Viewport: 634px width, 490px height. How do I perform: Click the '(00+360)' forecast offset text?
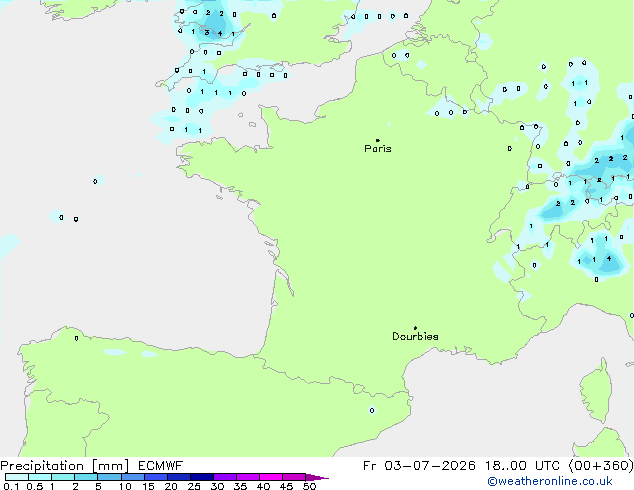[x=601, y=466]
